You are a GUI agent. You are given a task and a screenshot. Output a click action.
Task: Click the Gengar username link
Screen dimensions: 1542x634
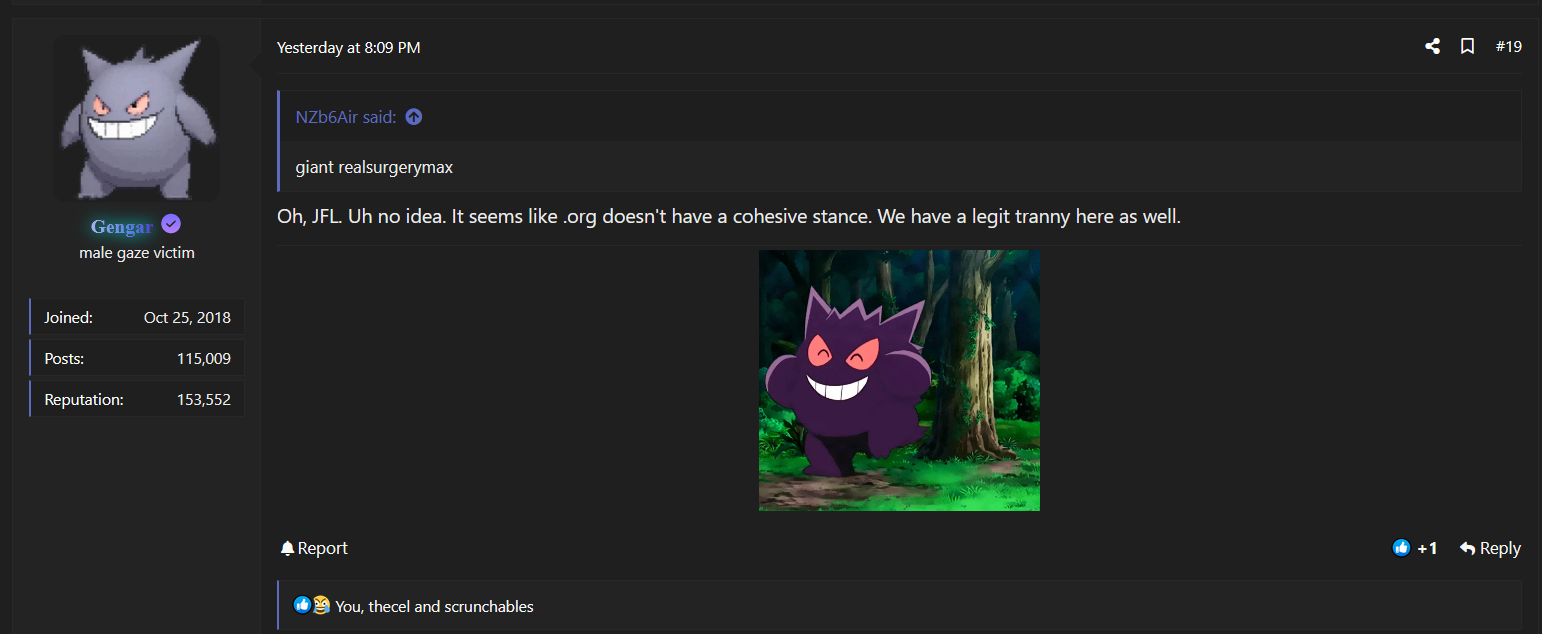pyautogui.click(x=122, y=226)
